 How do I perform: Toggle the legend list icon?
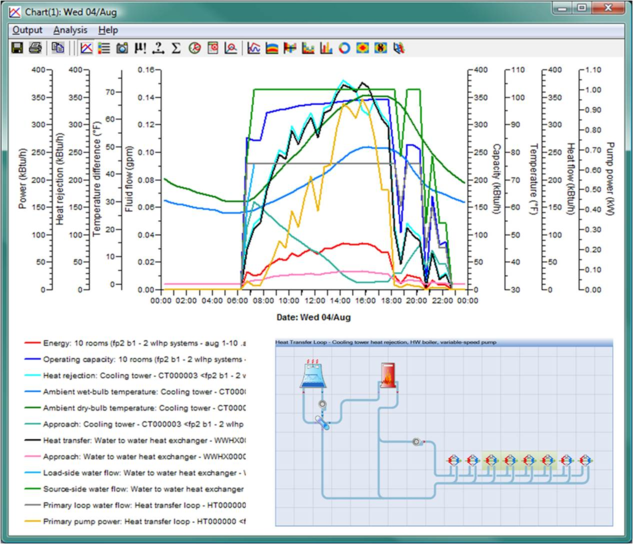(x=104, y=47)
